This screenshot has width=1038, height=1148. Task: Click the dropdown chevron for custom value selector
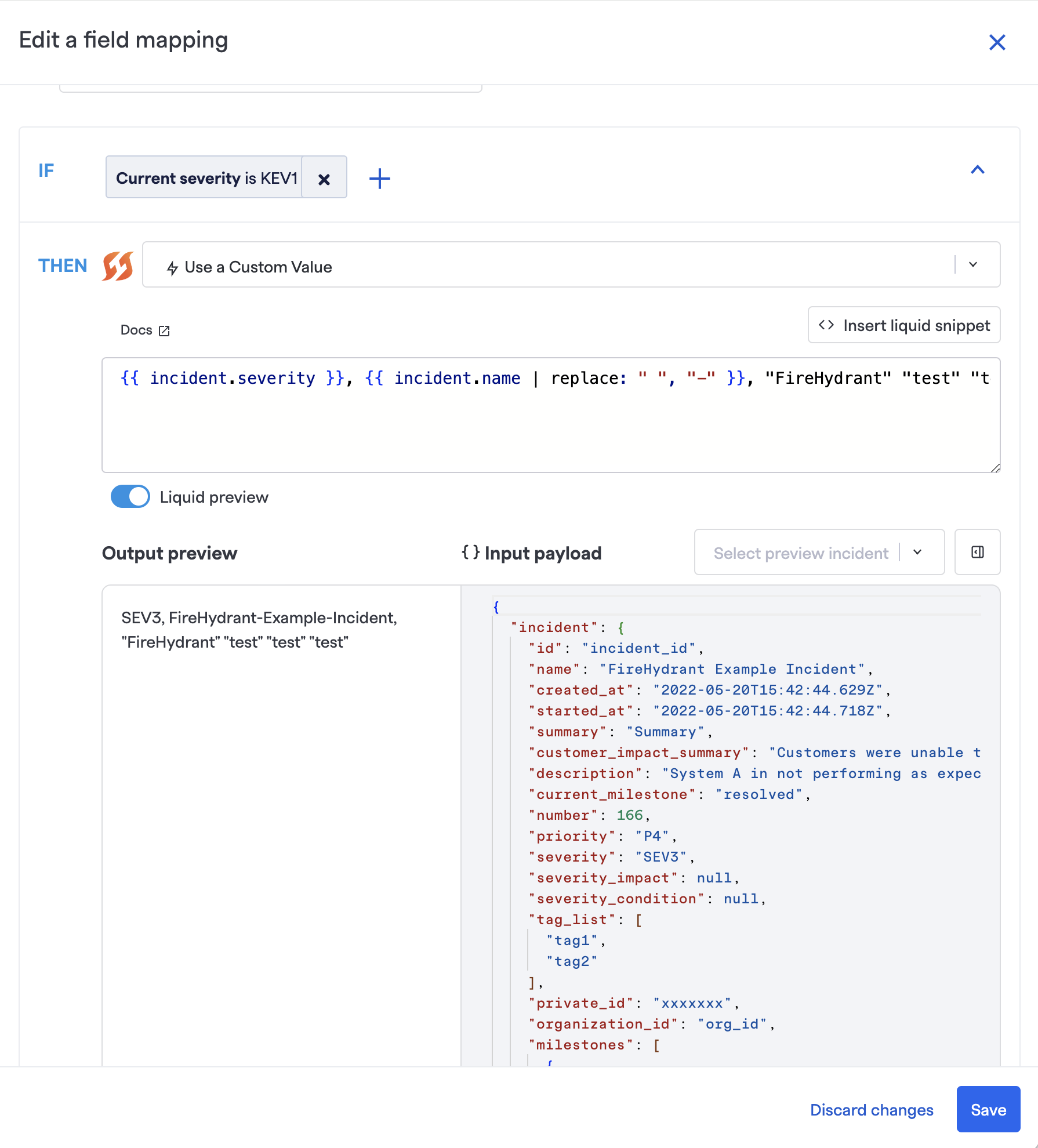[973, 264]
